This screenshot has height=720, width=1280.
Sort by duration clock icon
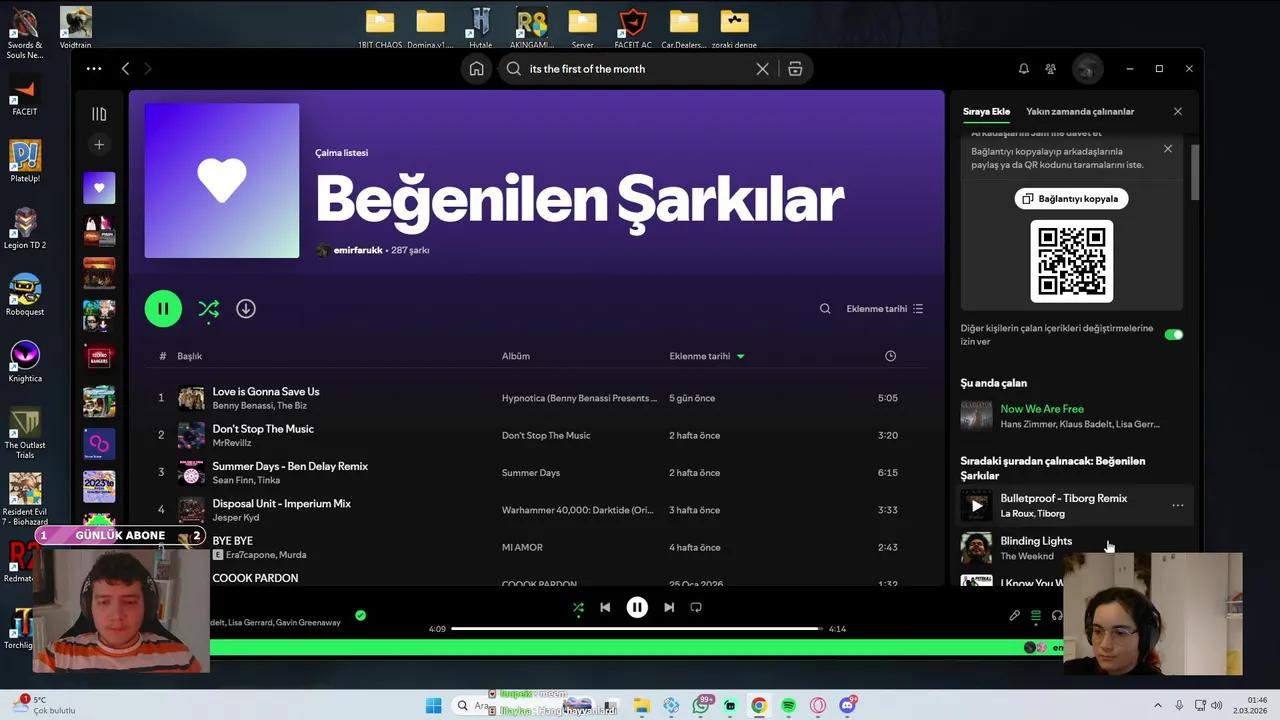tap(890, 356)
